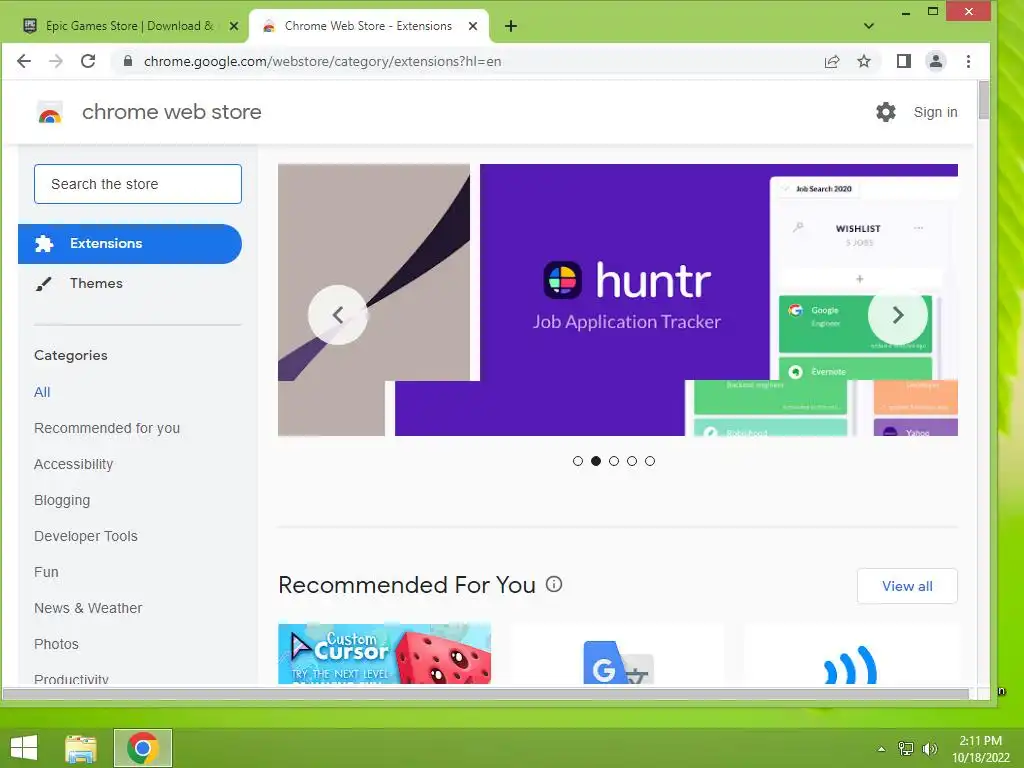Image resolution: width=1024 pixels, height=768 pixels.
Task: Select first carousel dot
Action: click(578, 461)
